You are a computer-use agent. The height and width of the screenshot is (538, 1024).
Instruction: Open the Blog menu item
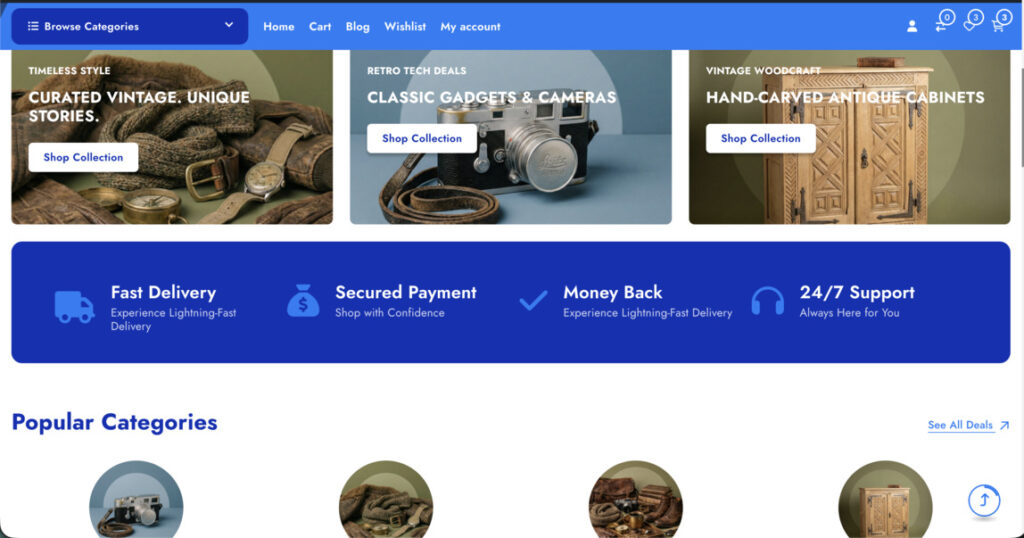coord(357,27)
